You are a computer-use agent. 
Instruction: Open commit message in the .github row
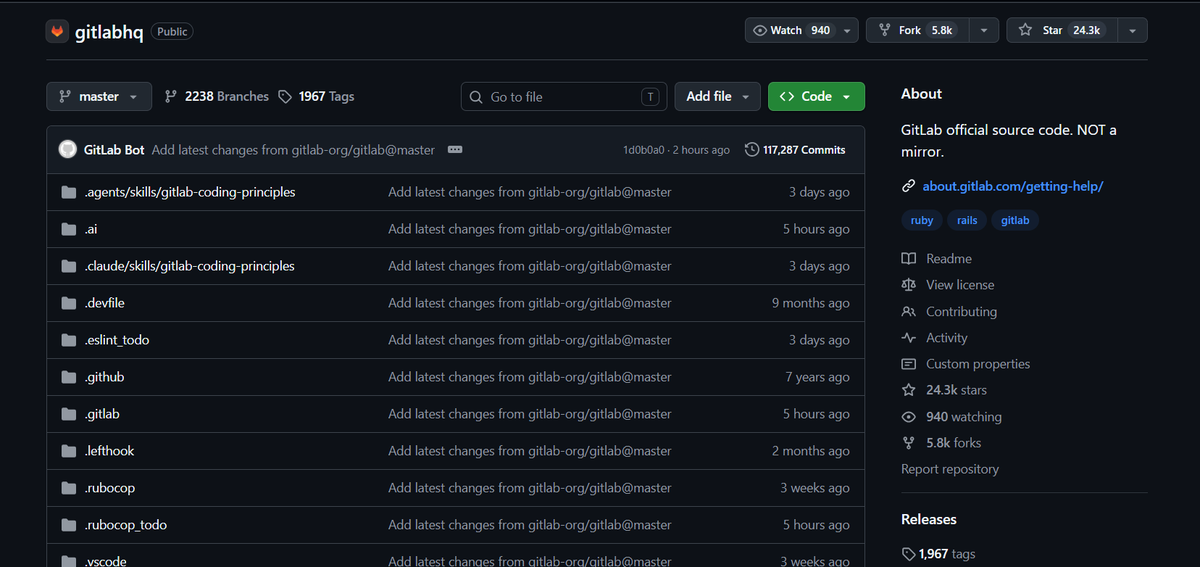click(x=530, y=377)
